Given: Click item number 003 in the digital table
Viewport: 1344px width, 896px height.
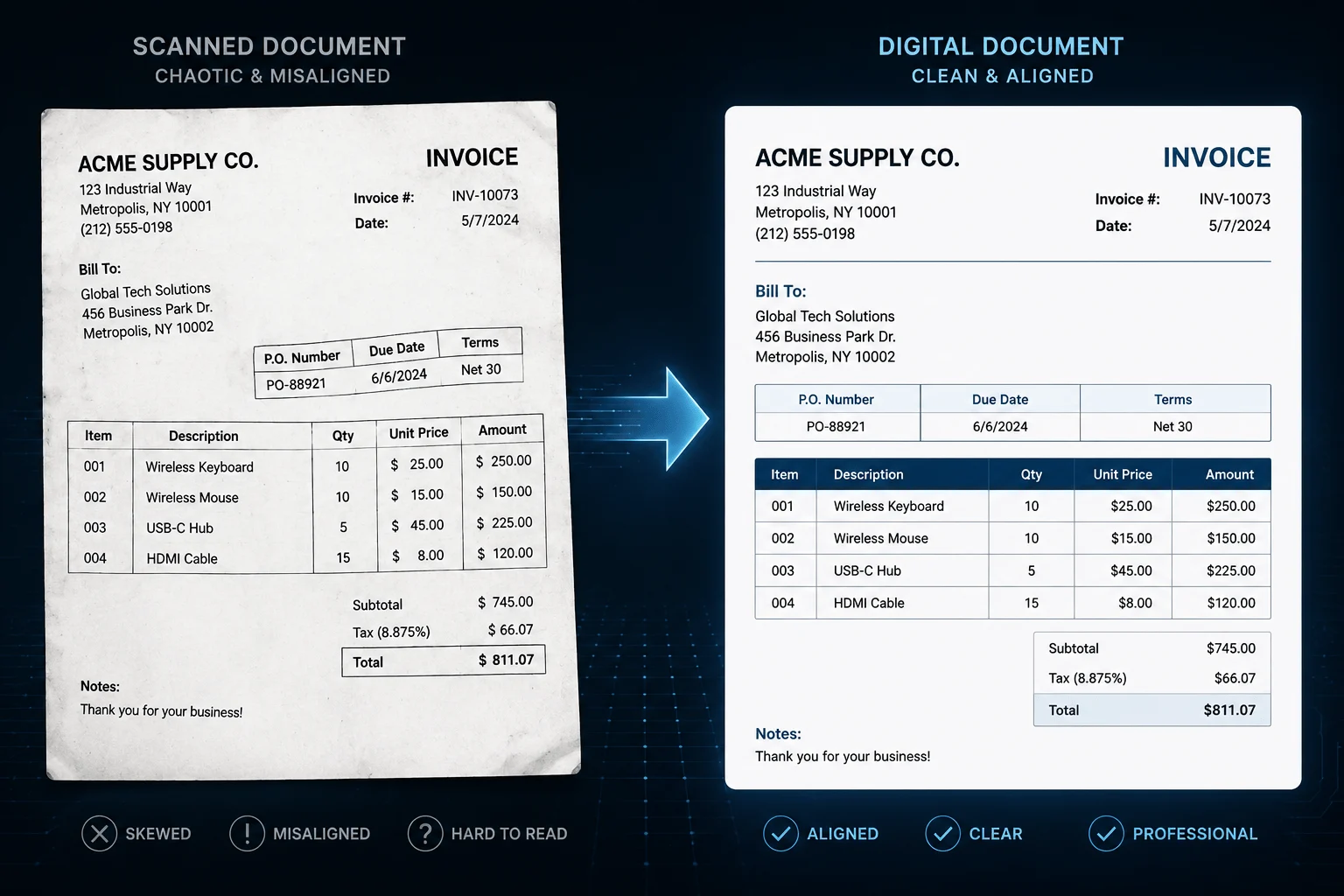Looking at the screenshot, I should 782,570.
